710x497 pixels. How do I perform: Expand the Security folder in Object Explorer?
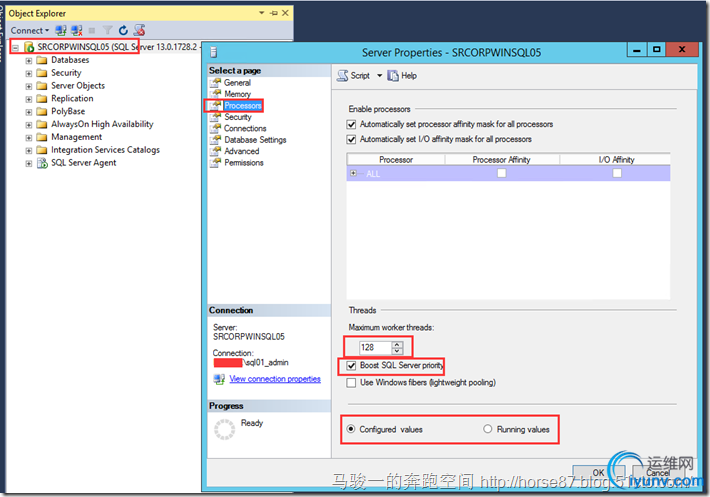[x=29, y=73]
